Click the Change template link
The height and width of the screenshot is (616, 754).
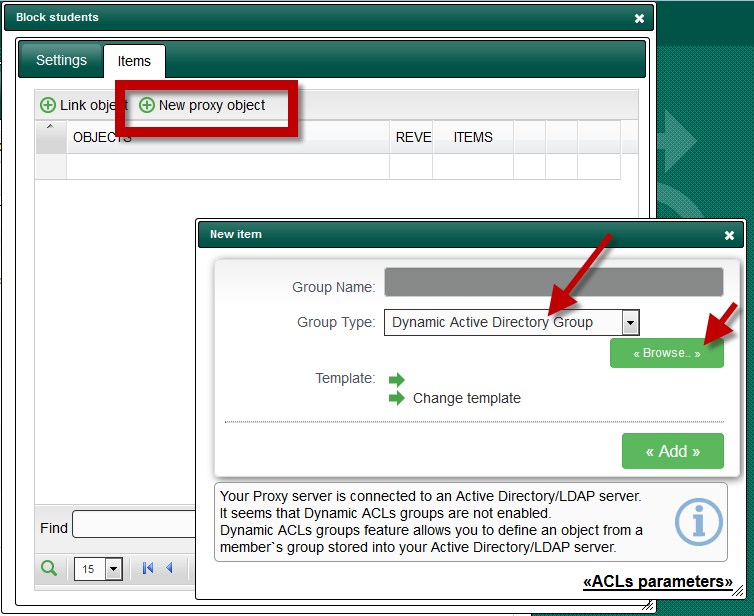[466, 398]
